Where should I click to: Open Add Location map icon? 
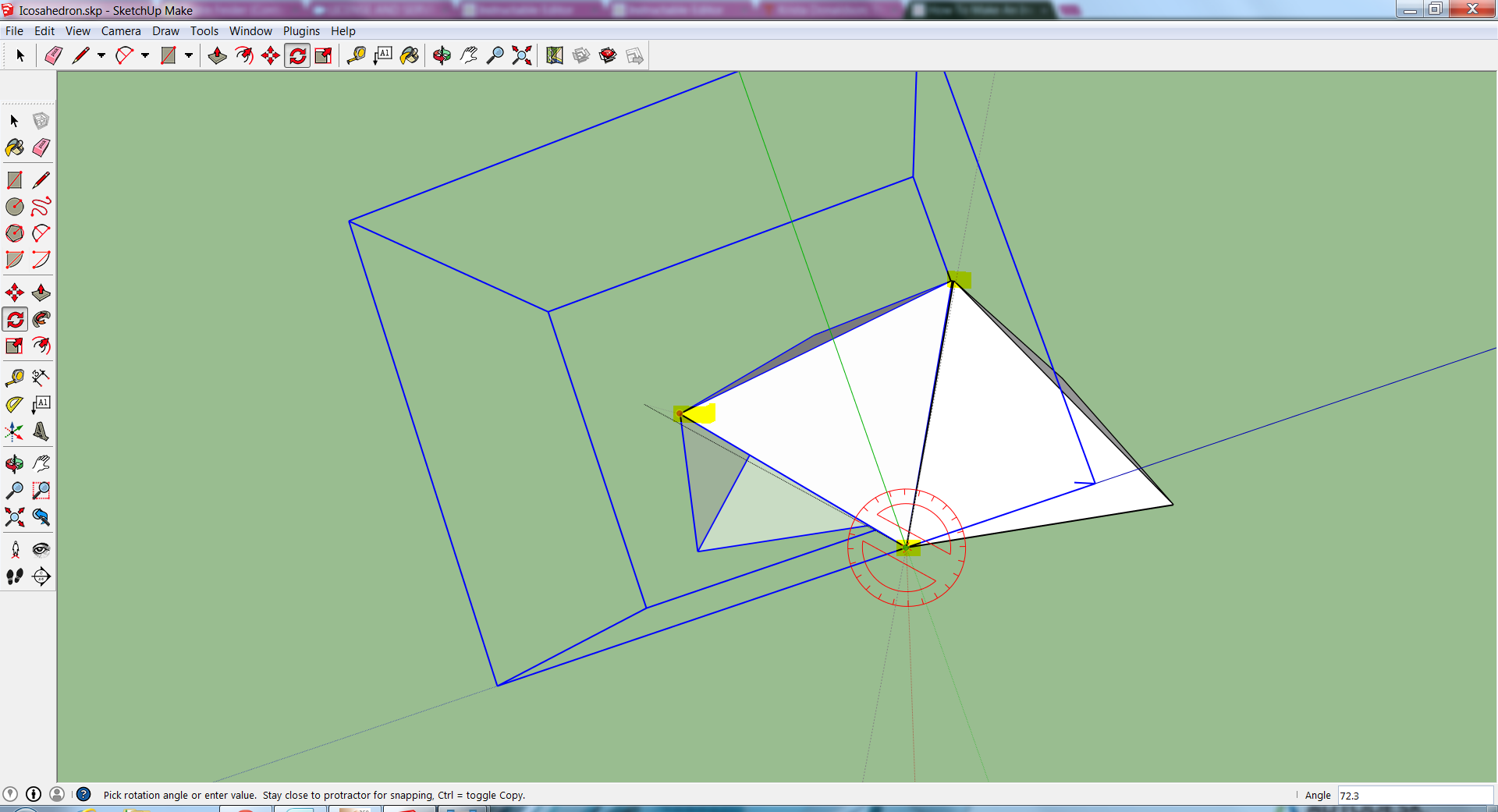pyautogui.click(x=555, y=55)
